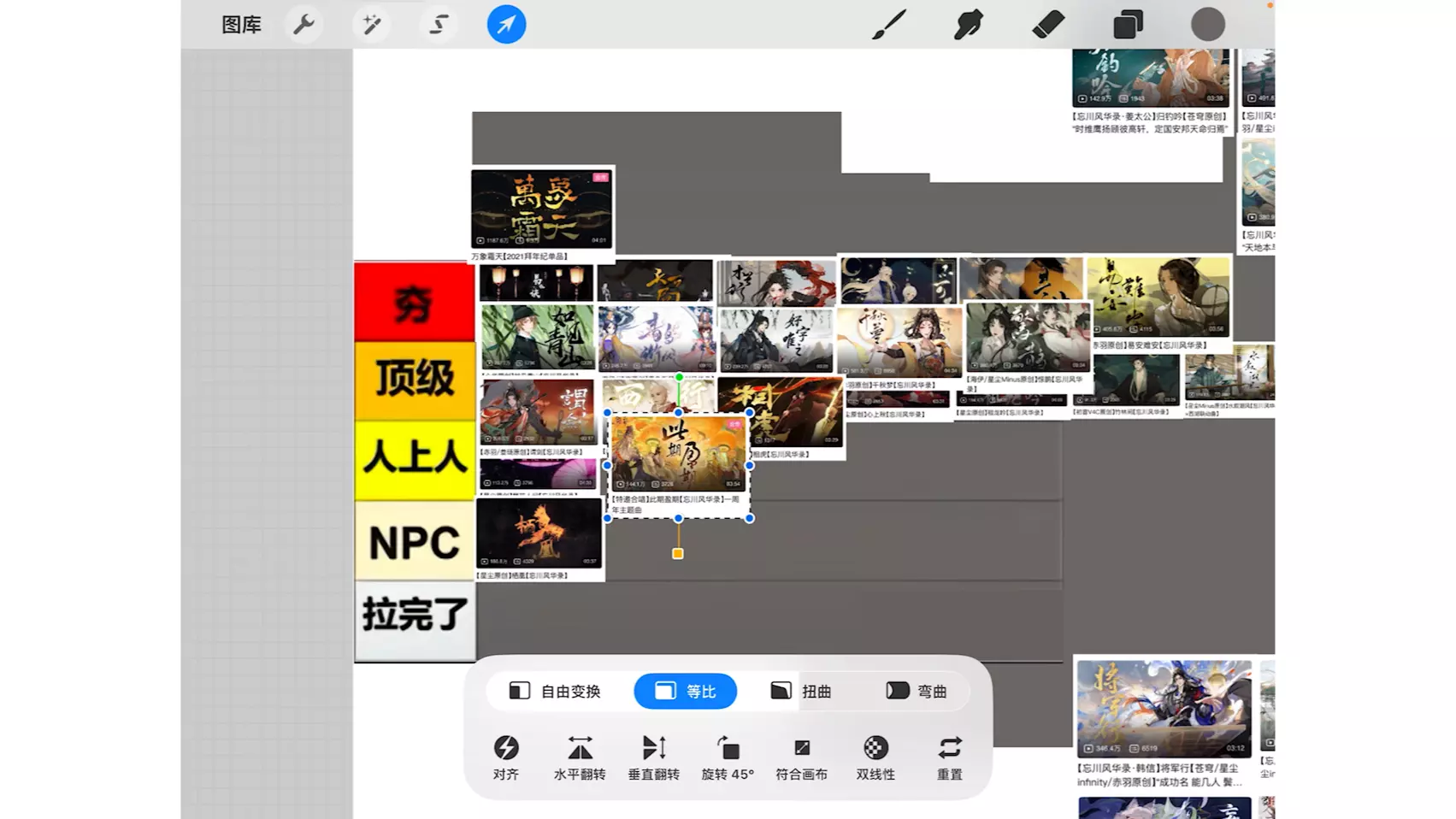Click the 拉完了 tier label
Image resolution: width=1456 pixels, height=819 pixels.
(415, 621)
